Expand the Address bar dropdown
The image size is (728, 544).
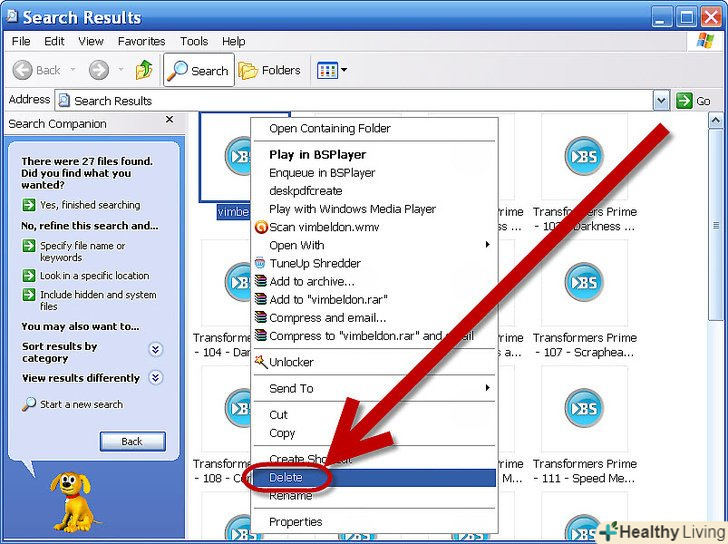pyautogui.click(x=661, y=100)
